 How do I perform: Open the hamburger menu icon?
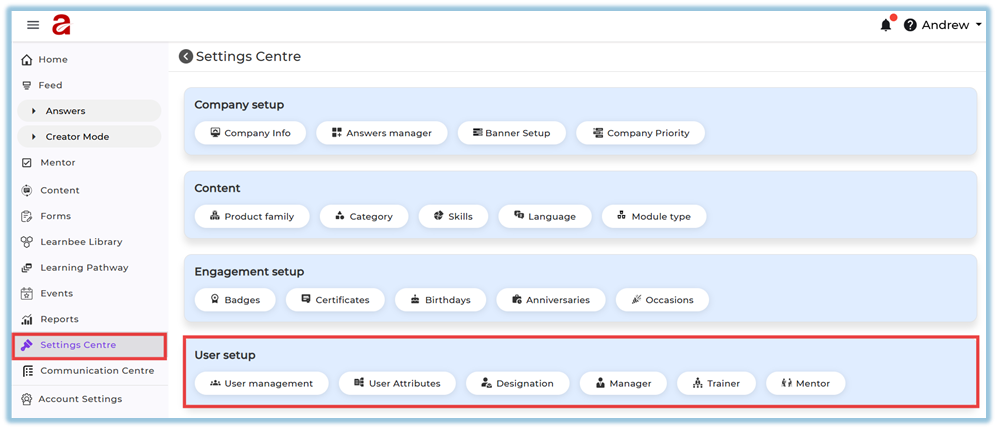[x=33, y=25]
